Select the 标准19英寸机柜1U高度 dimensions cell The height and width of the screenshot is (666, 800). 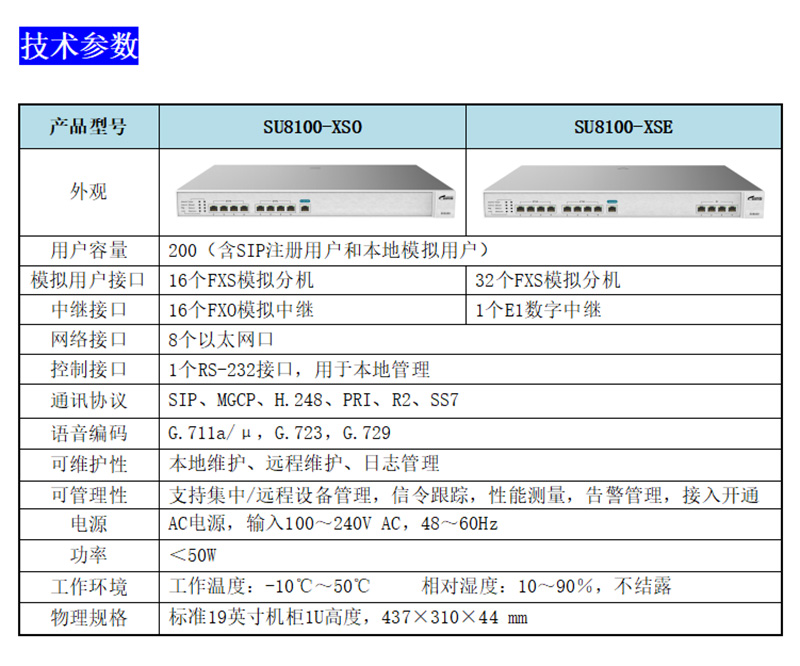click(x=470, y=618)
